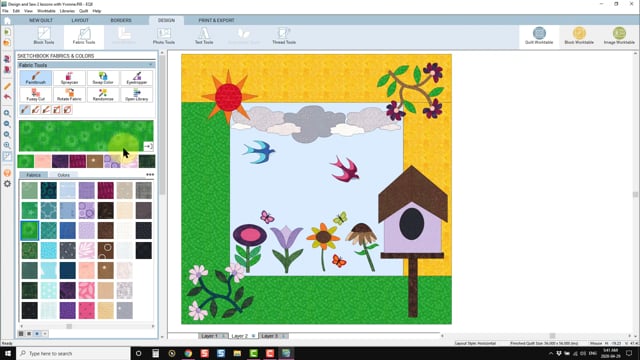
Task: Click the Randomize tool
Action: 103,95
